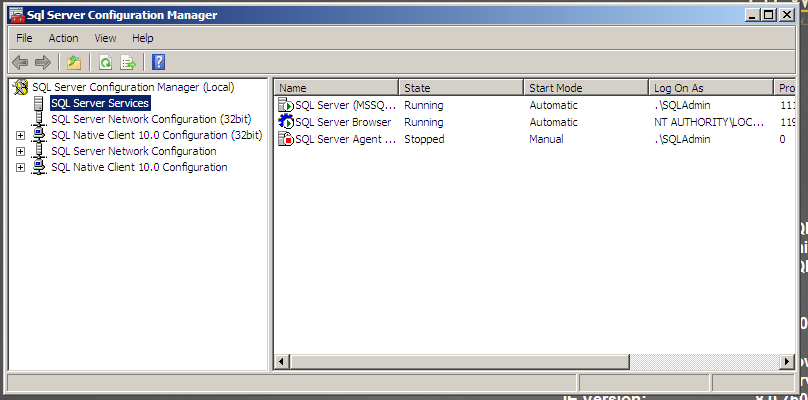Click the root Configuration Manager (Local) icon
Image resolution: width=808 pixels, height=400 pixels.
(21, 87)
